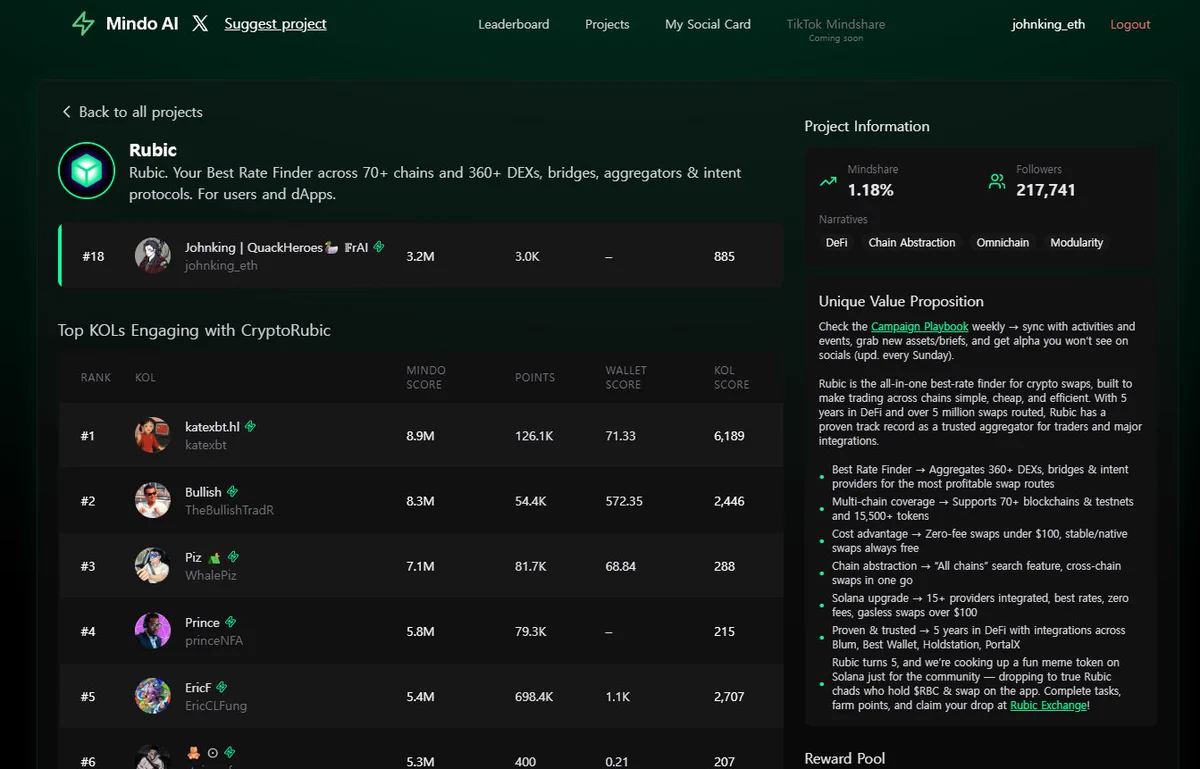The width and height of the screenshot is (1200, 769).
Task: Select the DeFi narrative tag
Action: pos(836,243)
